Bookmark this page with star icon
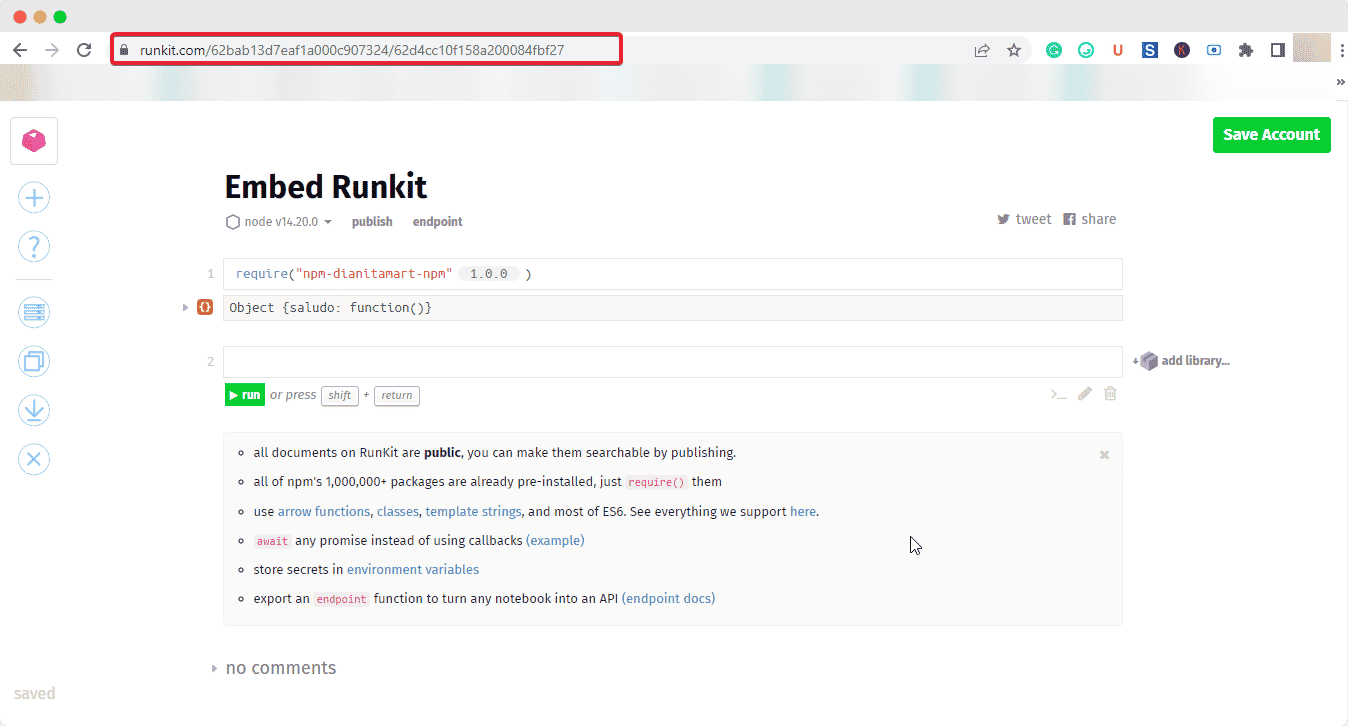The height and width of the screenshot is (726, 1348). tap(1014, 50)
